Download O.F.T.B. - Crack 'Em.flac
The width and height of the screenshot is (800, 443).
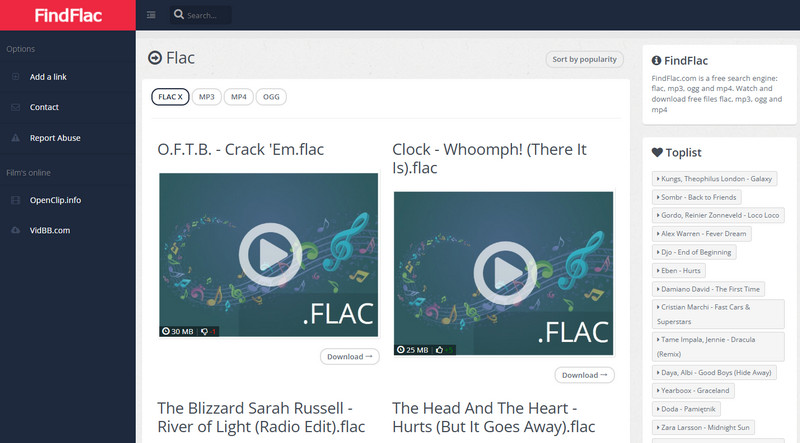tap(349, 357)
